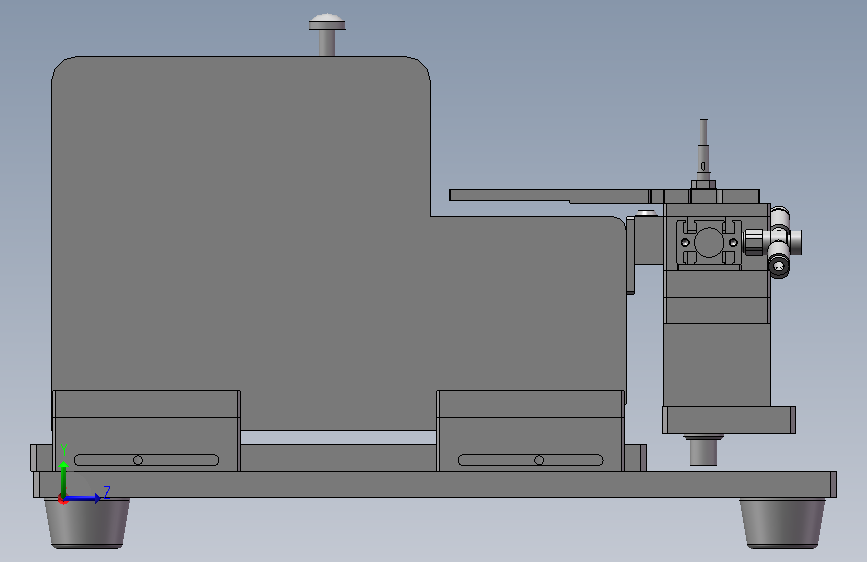This screenshot has width=867, height=562.
Task: Click the Z axis label
Action: point(107,492)
